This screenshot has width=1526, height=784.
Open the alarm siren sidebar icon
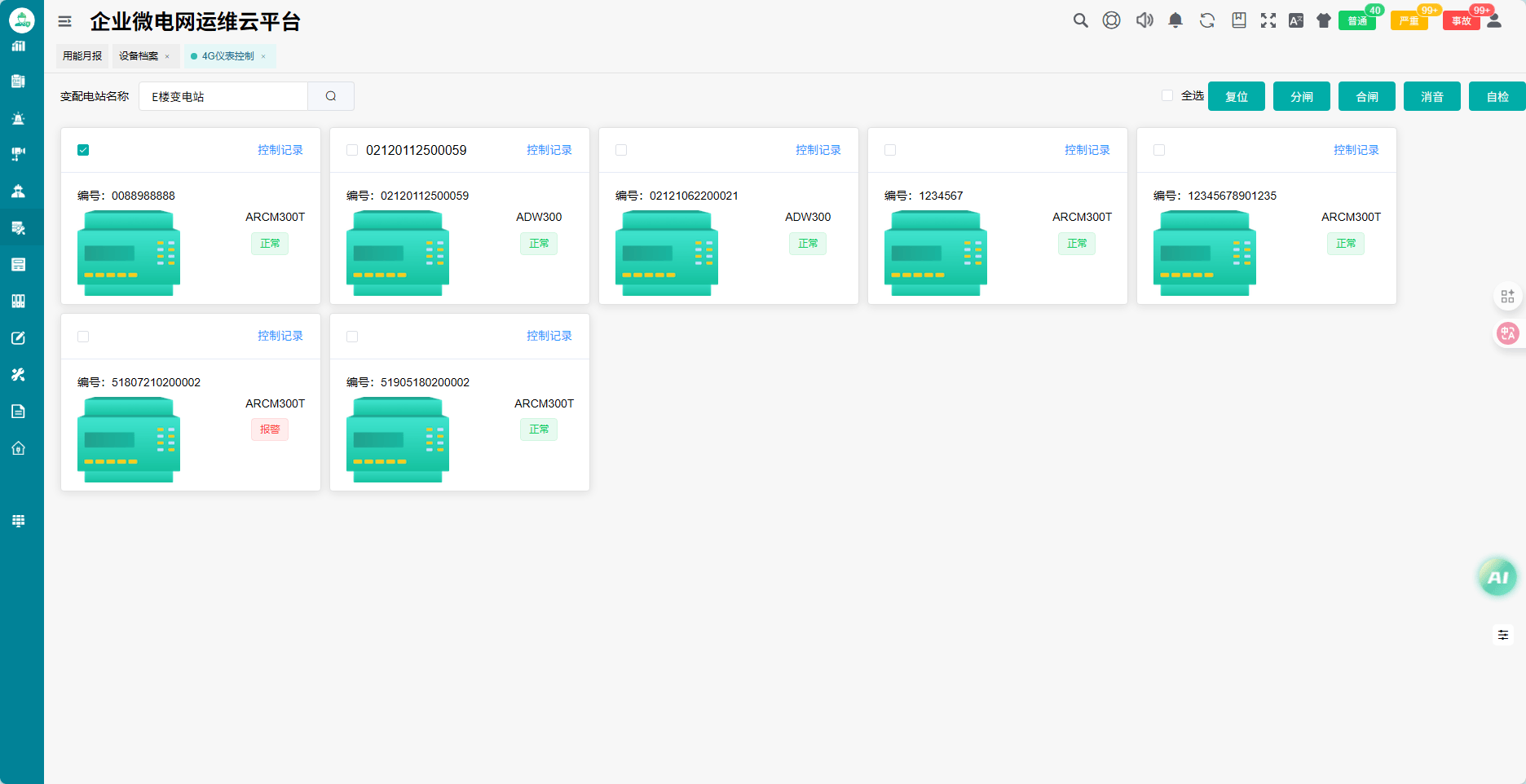tap(18, 118)
